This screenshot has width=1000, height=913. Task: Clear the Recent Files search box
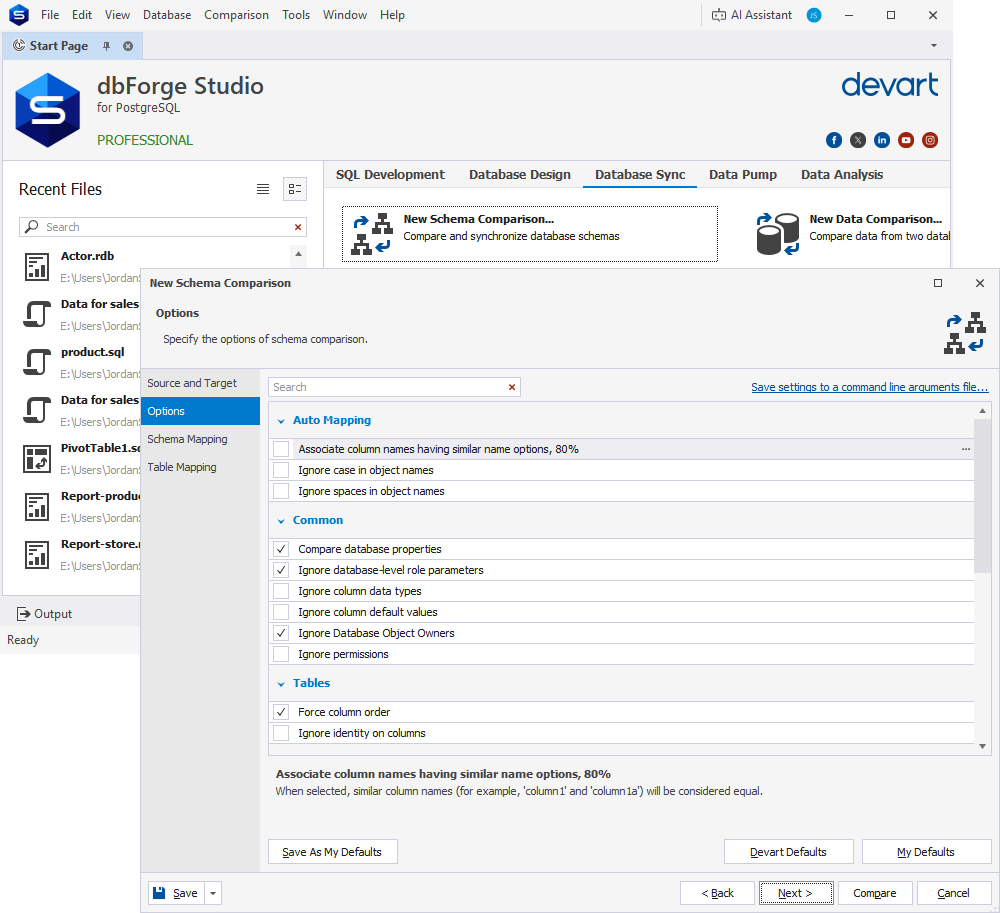pos(298,227)
